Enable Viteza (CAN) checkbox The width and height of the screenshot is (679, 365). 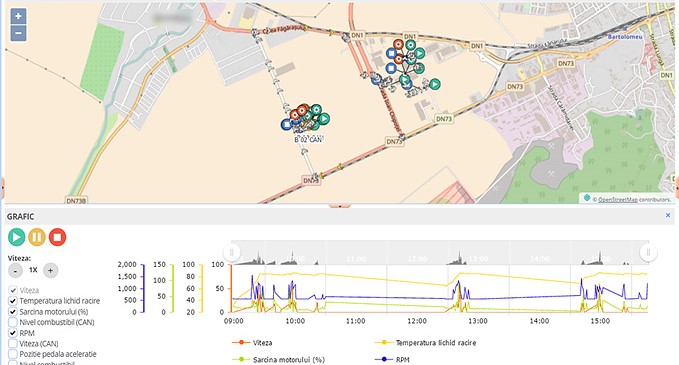coord(13,343)
